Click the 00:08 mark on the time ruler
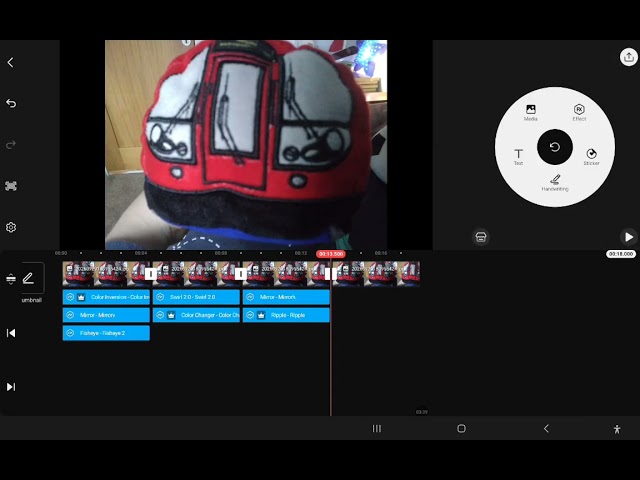This screenshot has width=640, height=480. [221, 253]
